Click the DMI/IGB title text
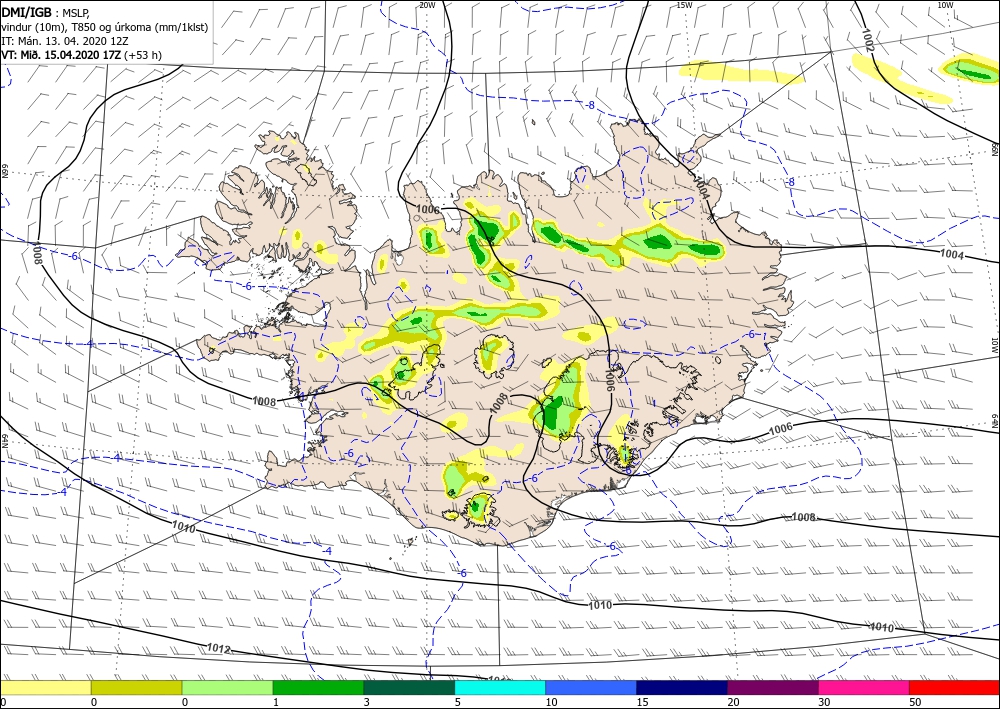Viewport: 1000px width, 709px height. (x=27, y=11)
